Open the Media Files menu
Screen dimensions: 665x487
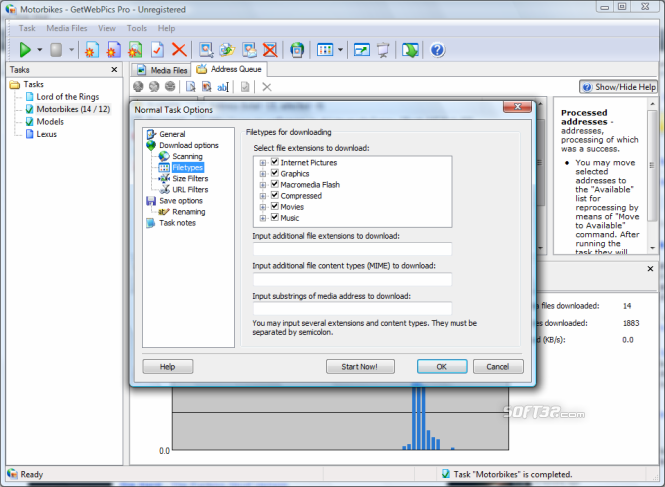point(67,28)
